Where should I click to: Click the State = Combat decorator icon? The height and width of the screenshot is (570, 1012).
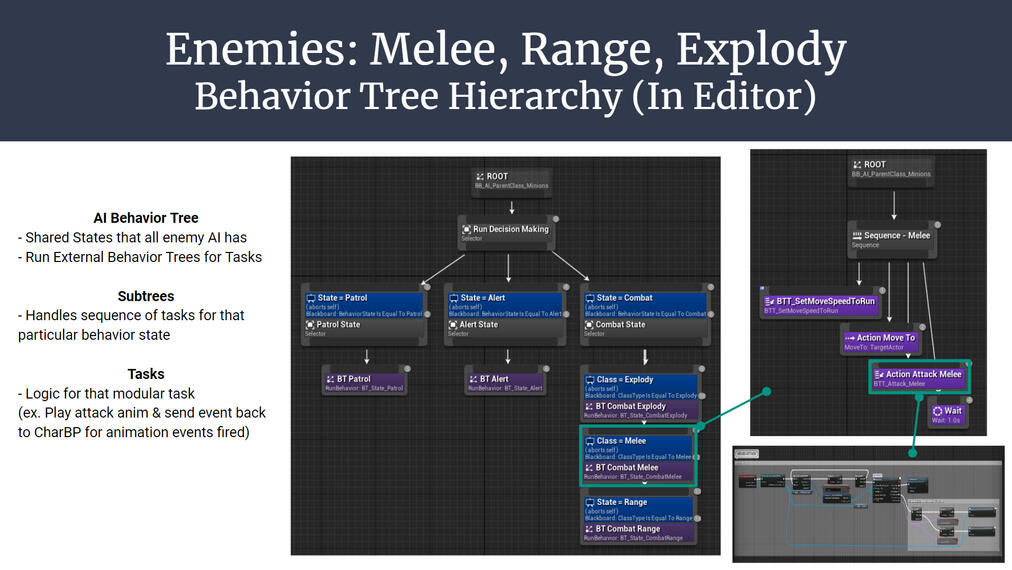[589, 298]
